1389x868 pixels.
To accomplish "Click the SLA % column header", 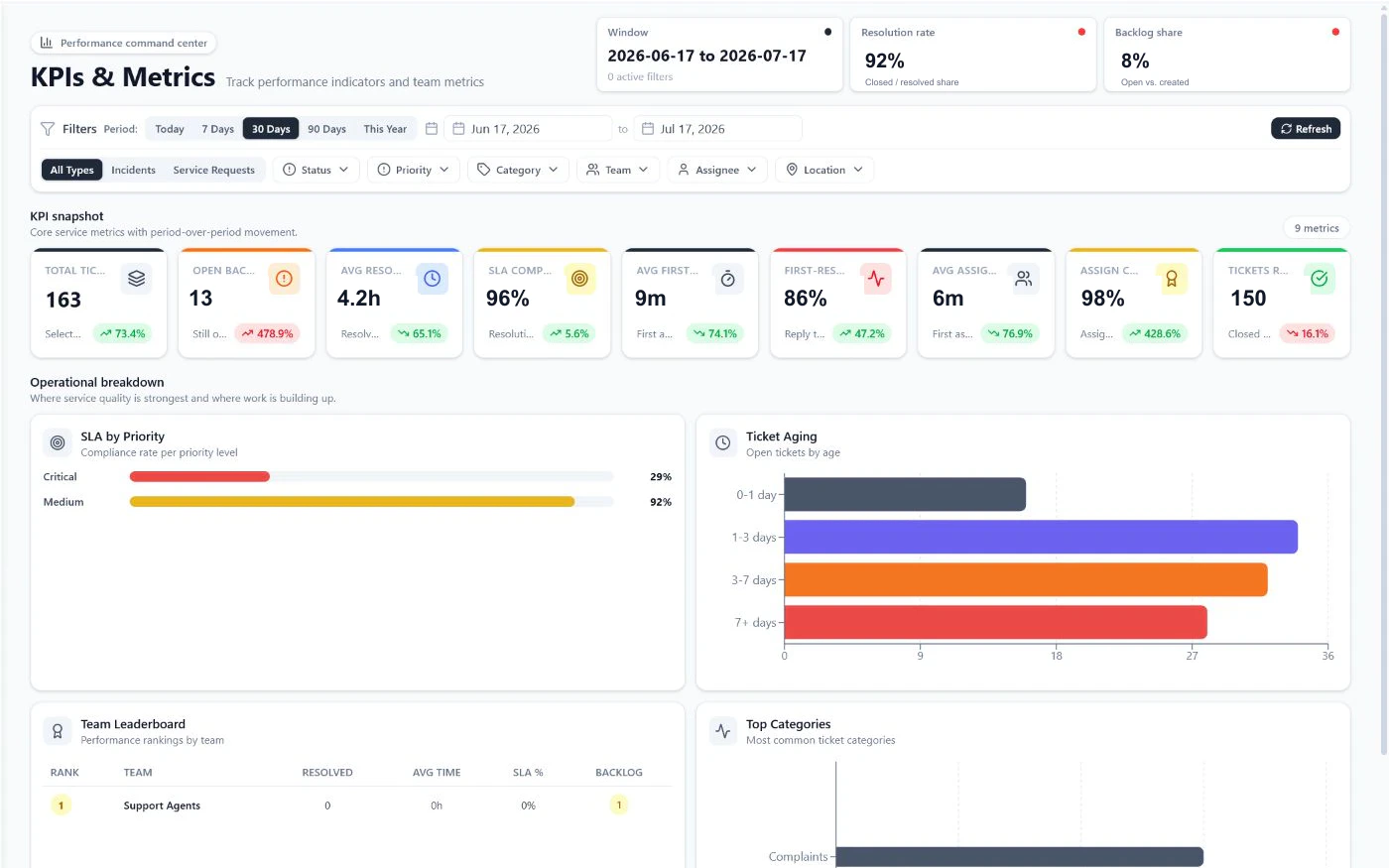I will (x=528, y=773).
